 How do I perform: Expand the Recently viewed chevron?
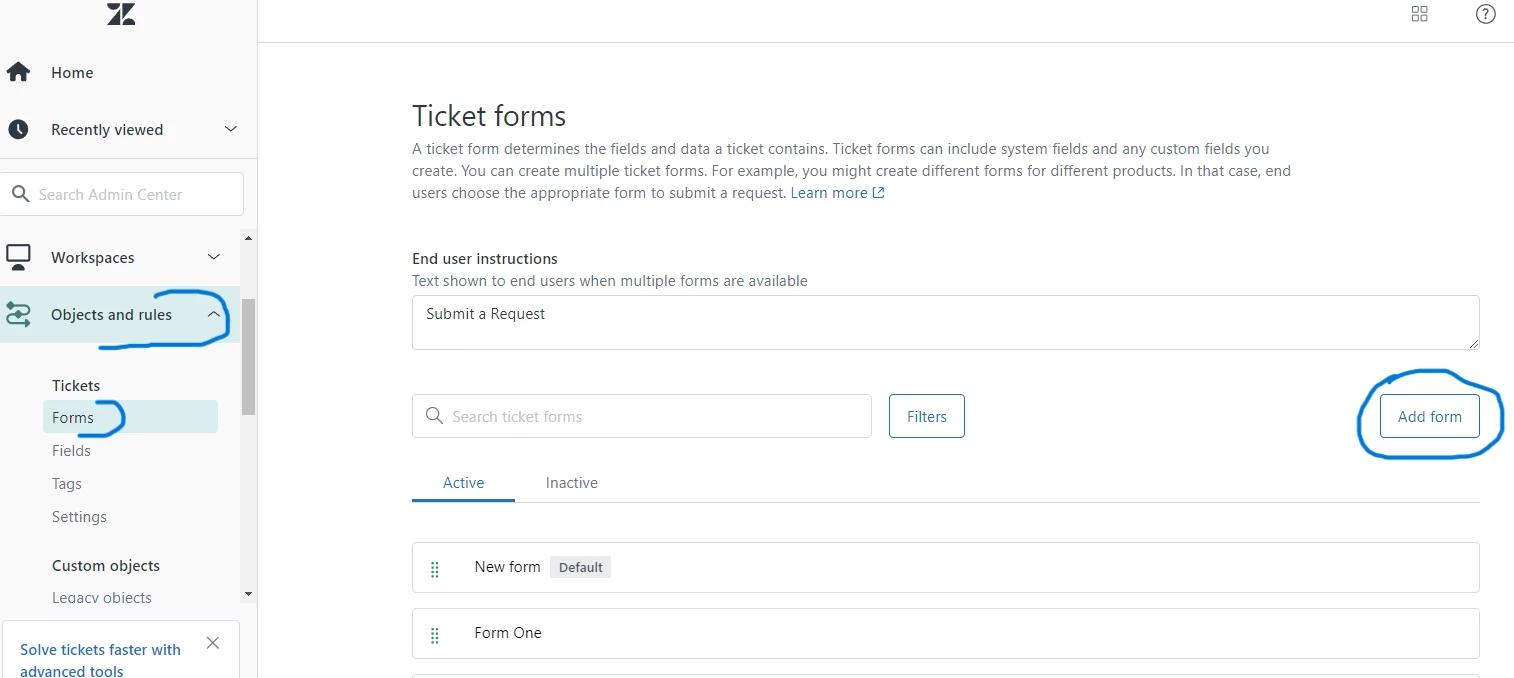231,129
